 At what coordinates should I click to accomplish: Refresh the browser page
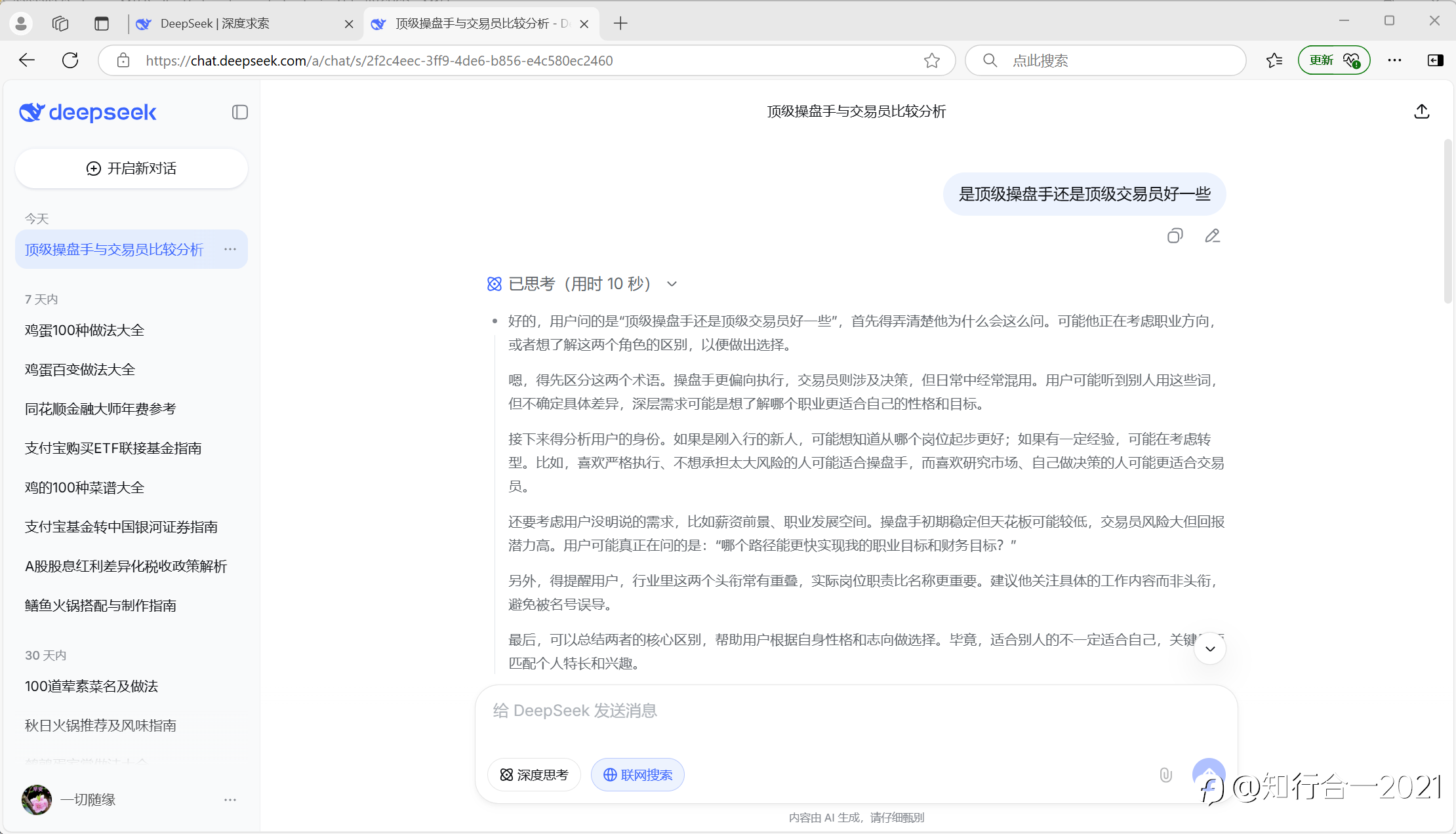click(70, 61)
